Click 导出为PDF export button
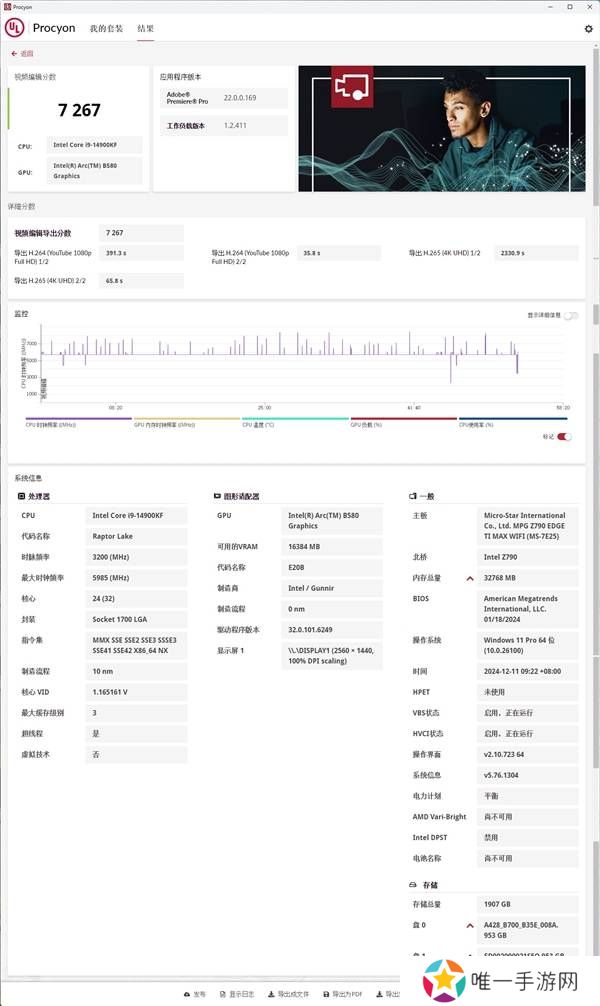Image resolution: width=600 pixels, height=1006 pixels. coord(343,994)
